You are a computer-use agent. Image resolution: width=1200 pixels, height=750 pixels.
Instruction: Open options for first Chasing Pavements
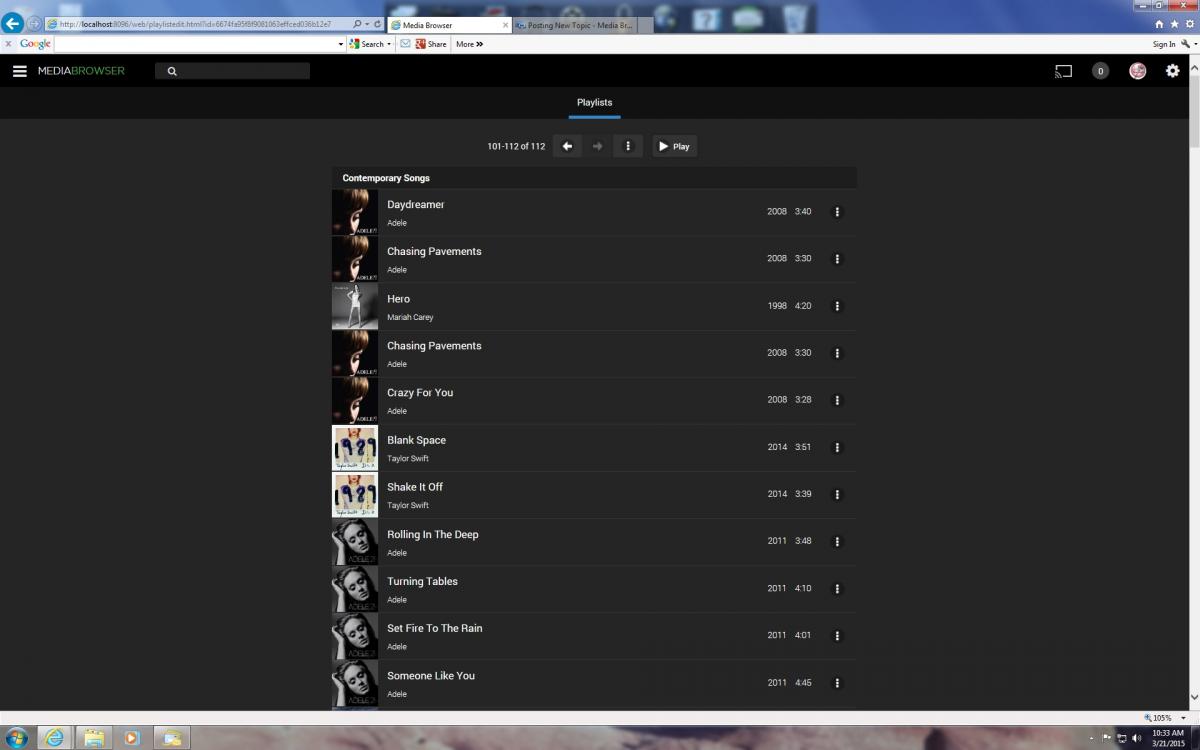point(838,259)
